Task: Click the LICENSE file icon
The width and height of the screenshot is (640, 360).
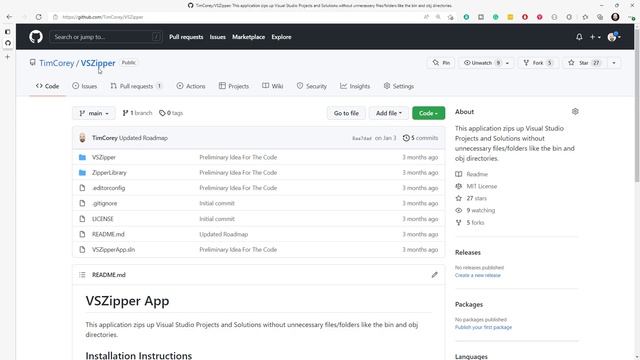Action: [82, 219]
